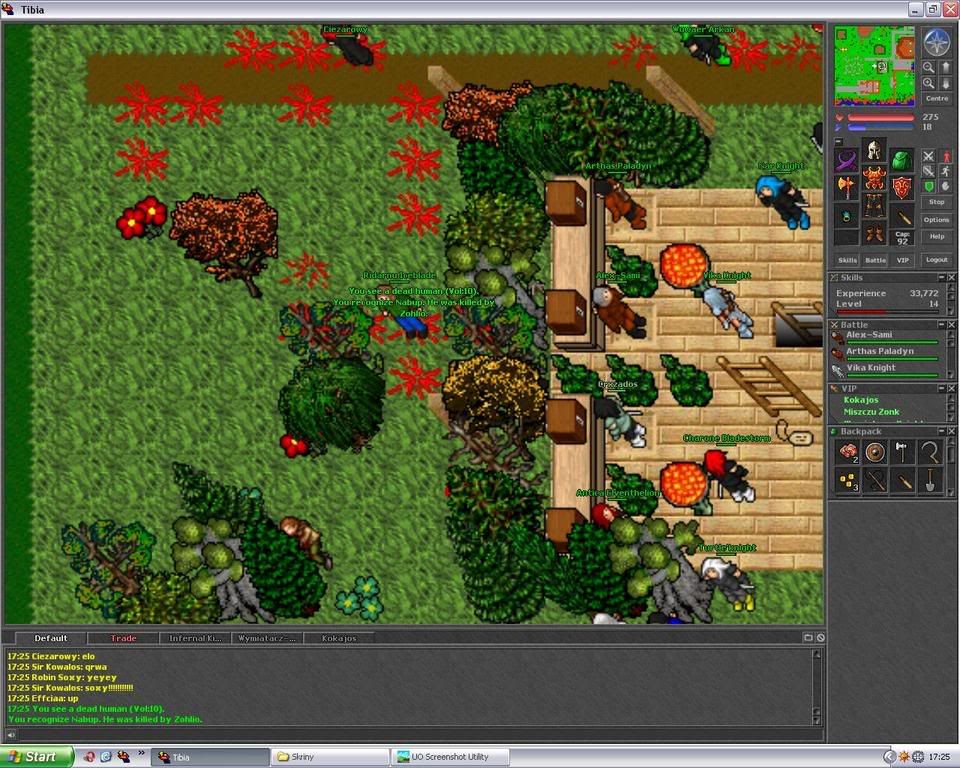
Task: Expand the Windows quick launch chevron
Action: point(141,754)
